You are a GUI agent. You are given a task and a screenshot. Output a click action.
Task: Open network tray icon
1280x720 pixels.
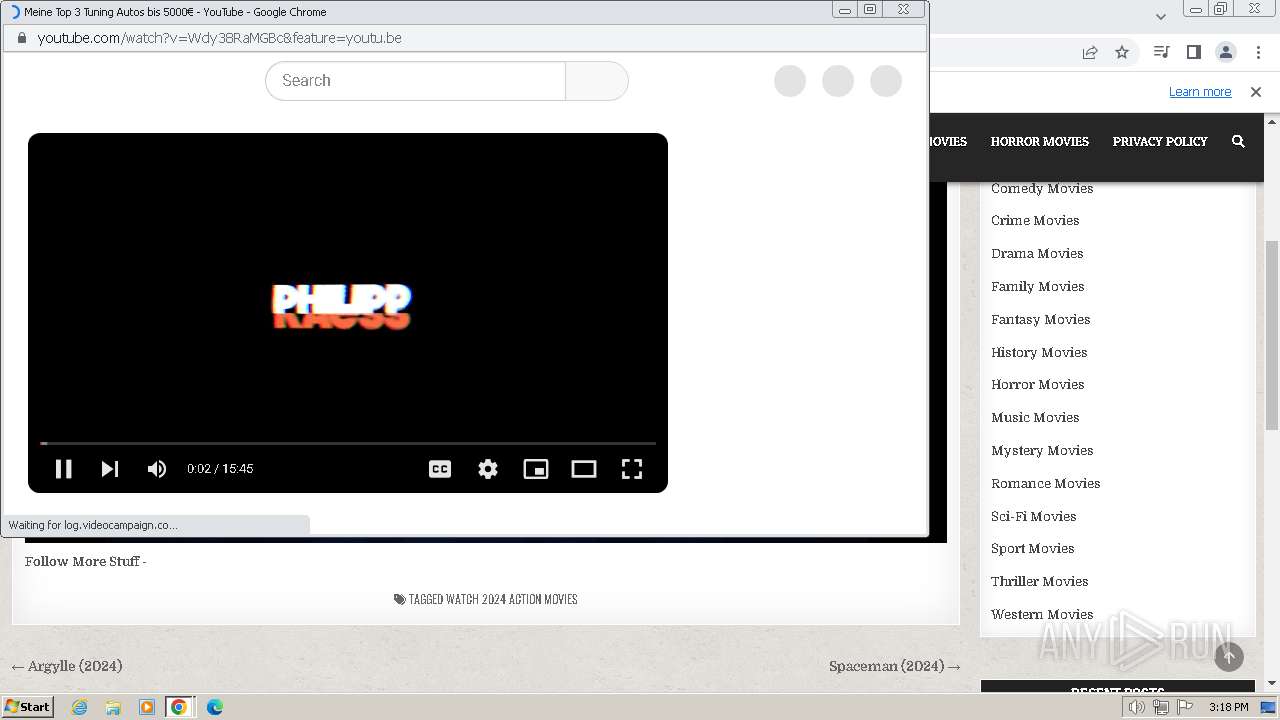1160,707
